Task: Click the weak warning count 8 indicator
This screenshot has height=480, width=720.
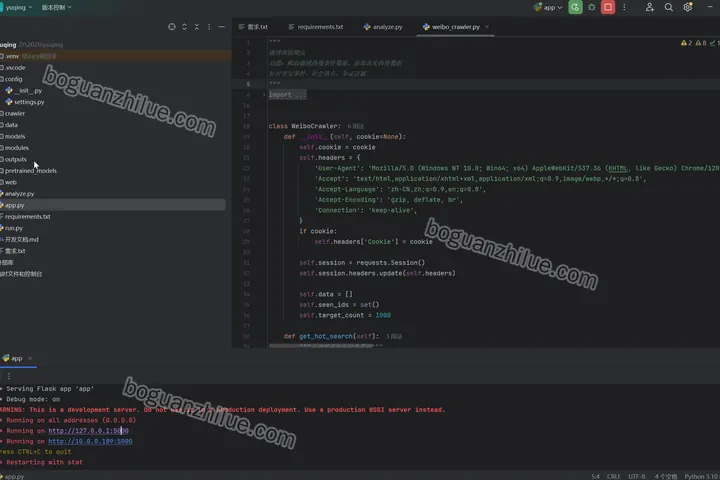Action: click(701, 43)
